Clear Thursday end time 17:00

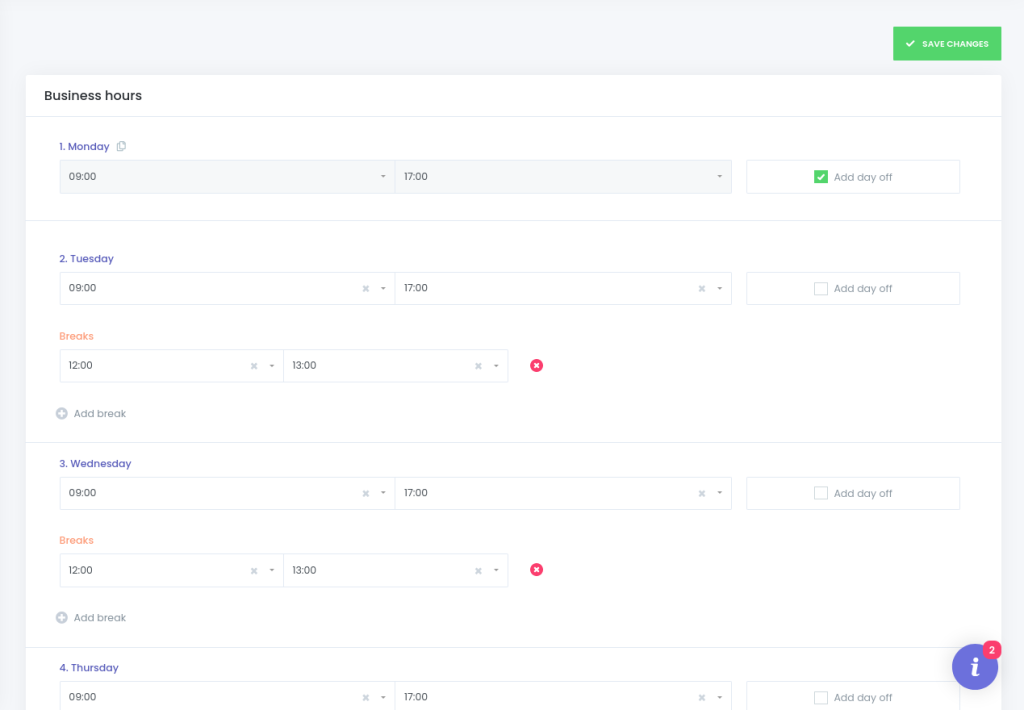[702, 698]
